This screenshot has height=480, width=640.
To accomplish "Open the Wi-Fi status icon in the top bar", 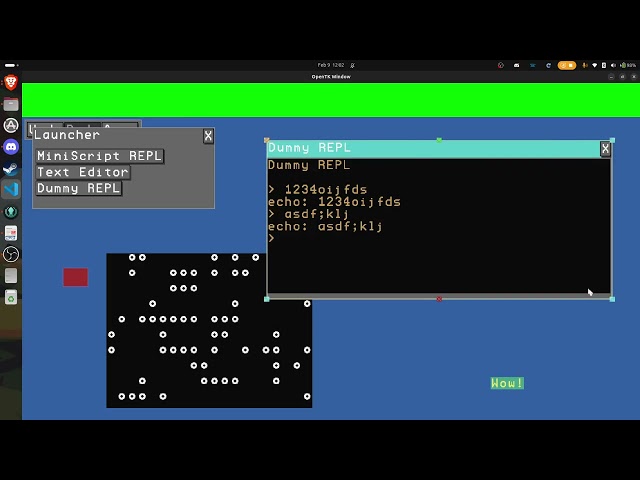I will point(595,65).
